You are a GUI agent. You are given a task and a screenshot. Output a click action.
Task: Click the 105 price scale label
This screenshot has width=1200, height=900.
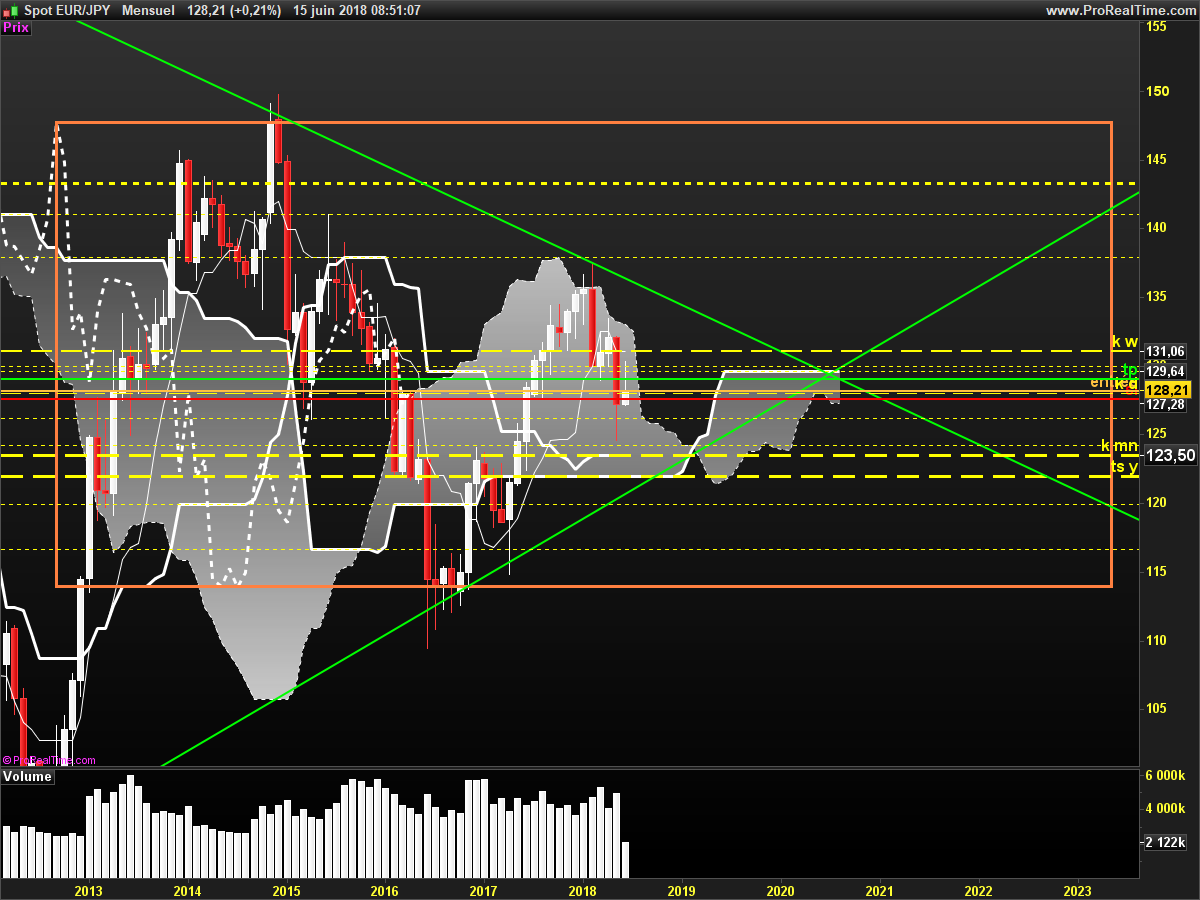pos(1156,708)
